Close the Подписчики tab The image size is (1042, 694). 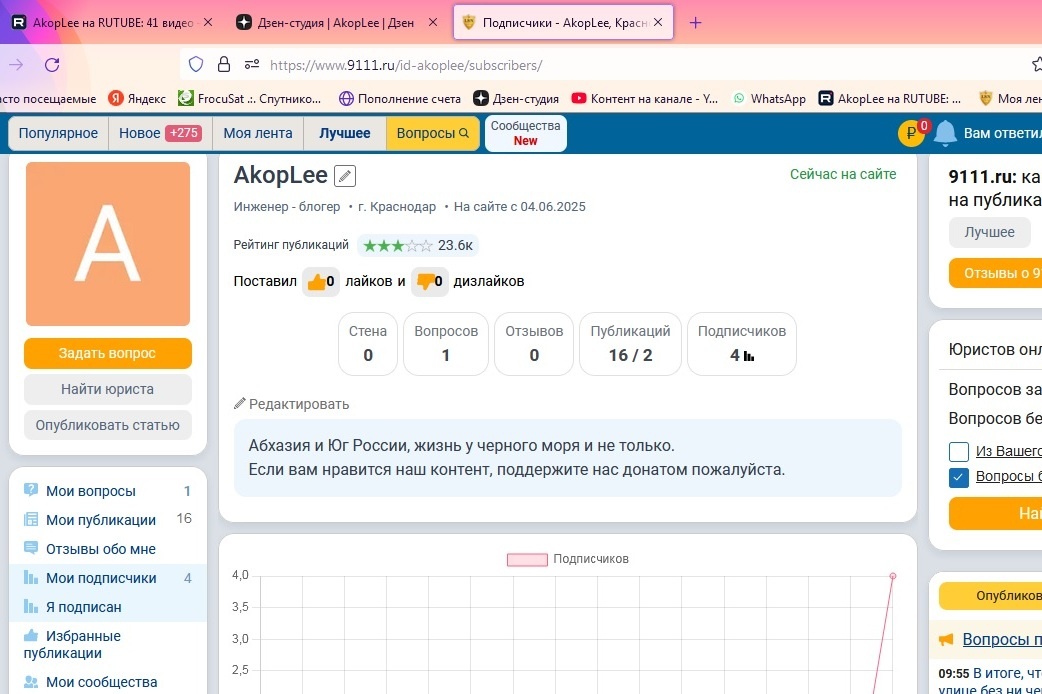(658, 22)
